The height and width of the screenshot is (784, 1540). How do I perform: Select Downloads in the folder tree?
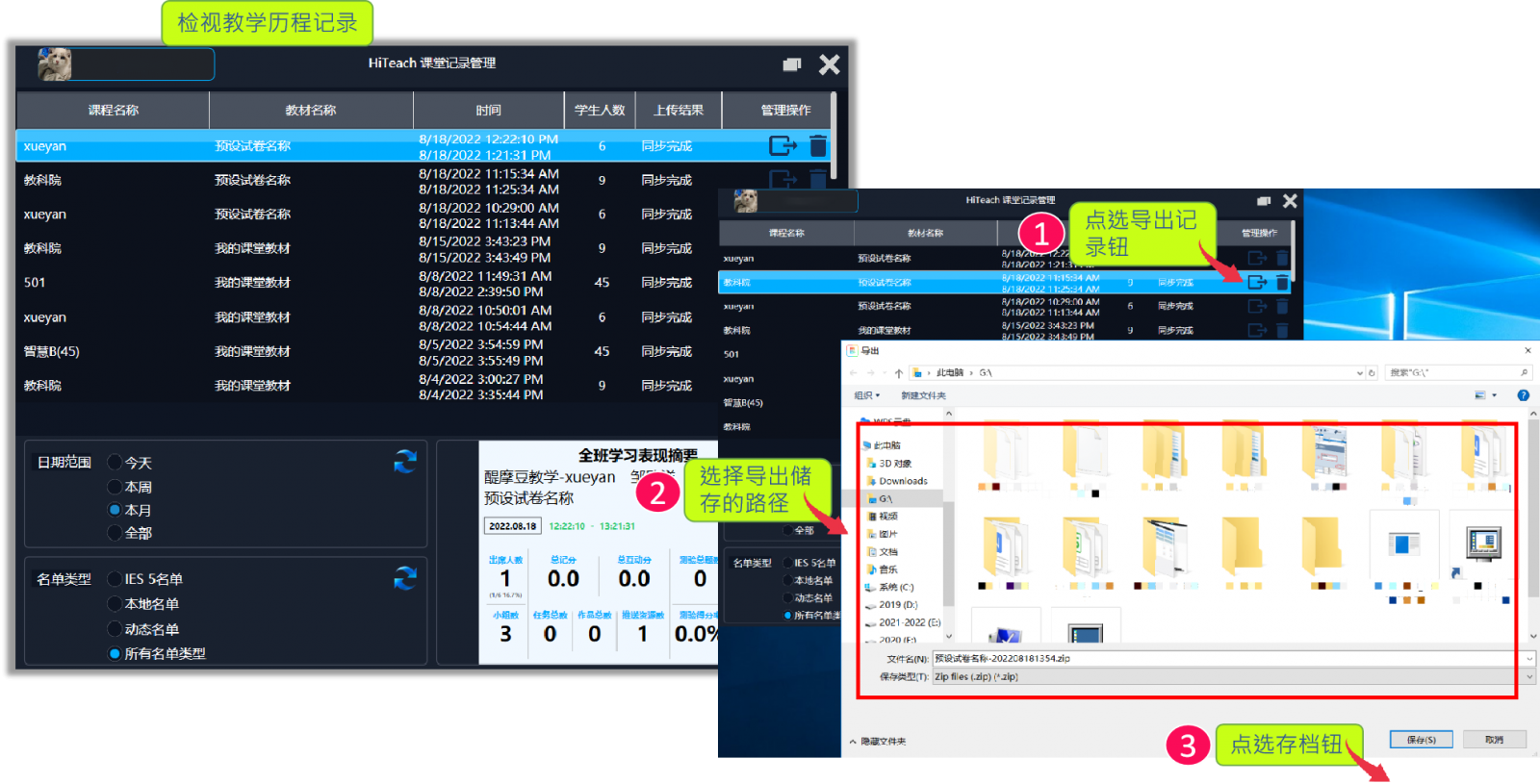pyautogui.click(x=902, y=481)
